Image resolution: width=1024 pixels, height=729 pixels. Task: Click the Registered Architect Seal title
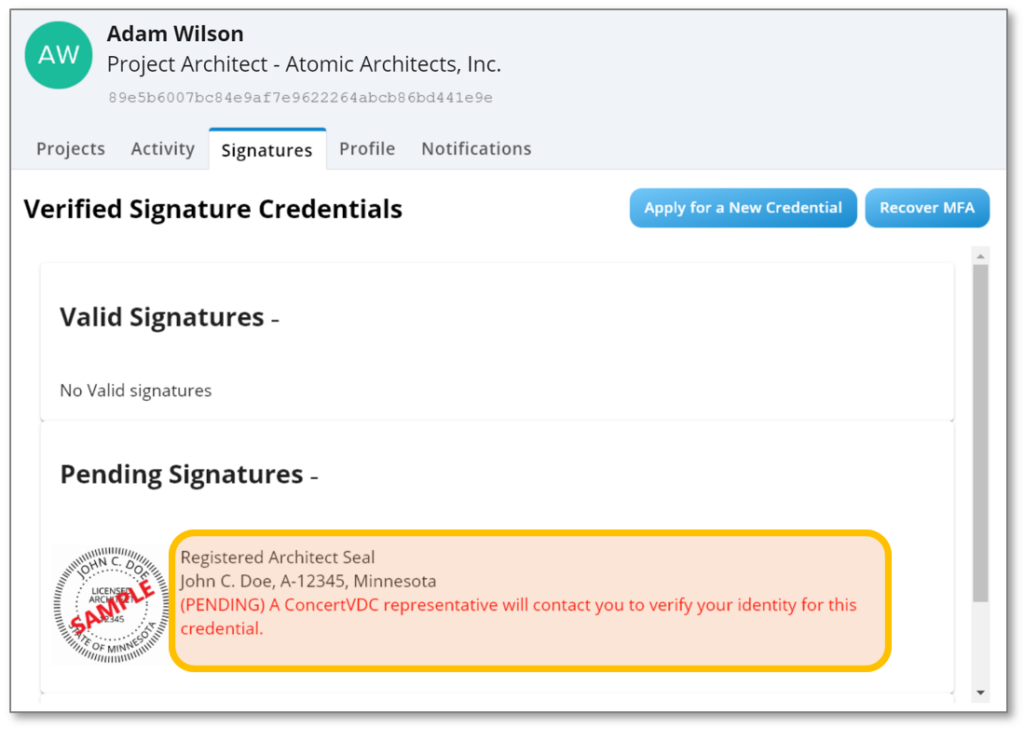point(277,557)
